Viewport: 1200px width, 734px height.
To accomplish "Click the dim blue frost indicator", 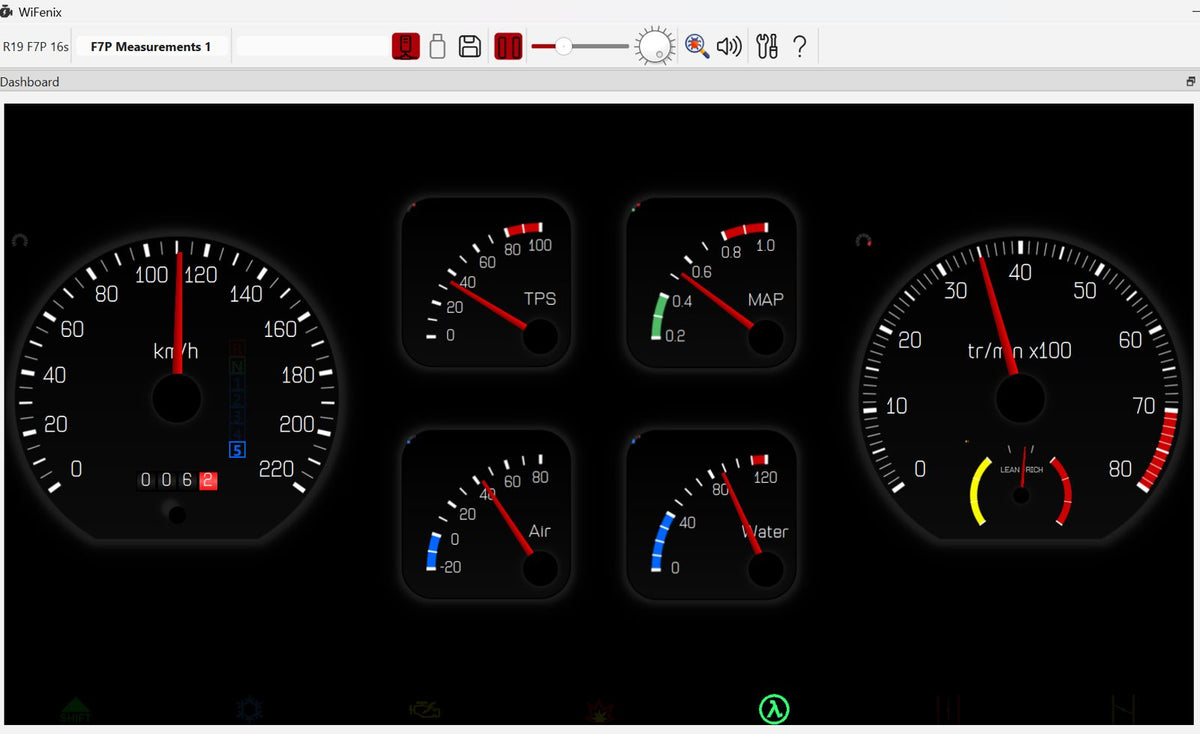I will 248,710.
